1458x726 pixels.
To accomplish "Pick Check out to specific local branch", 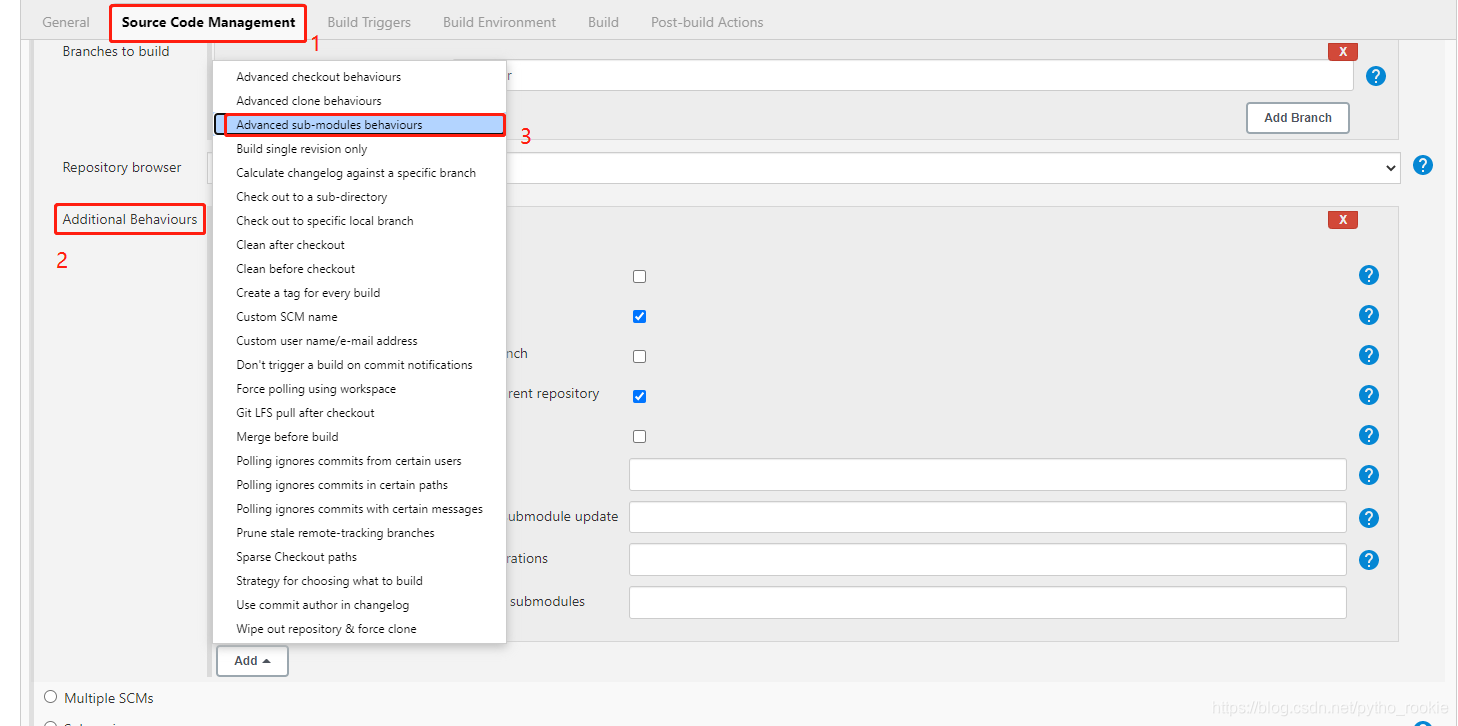I will 359,221.
